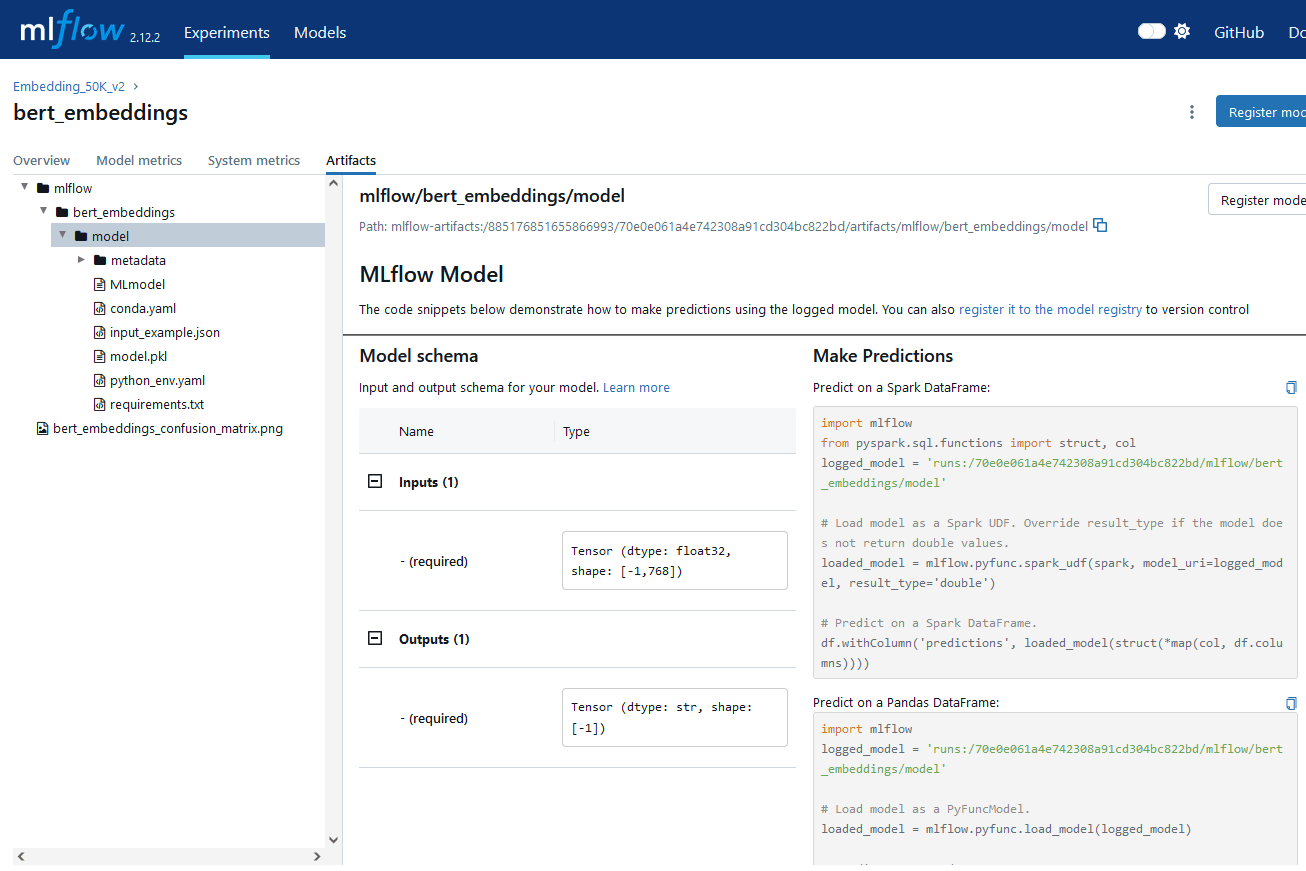
Task: Open the three-dot run options menu
Action: (x=1191, y=112)
